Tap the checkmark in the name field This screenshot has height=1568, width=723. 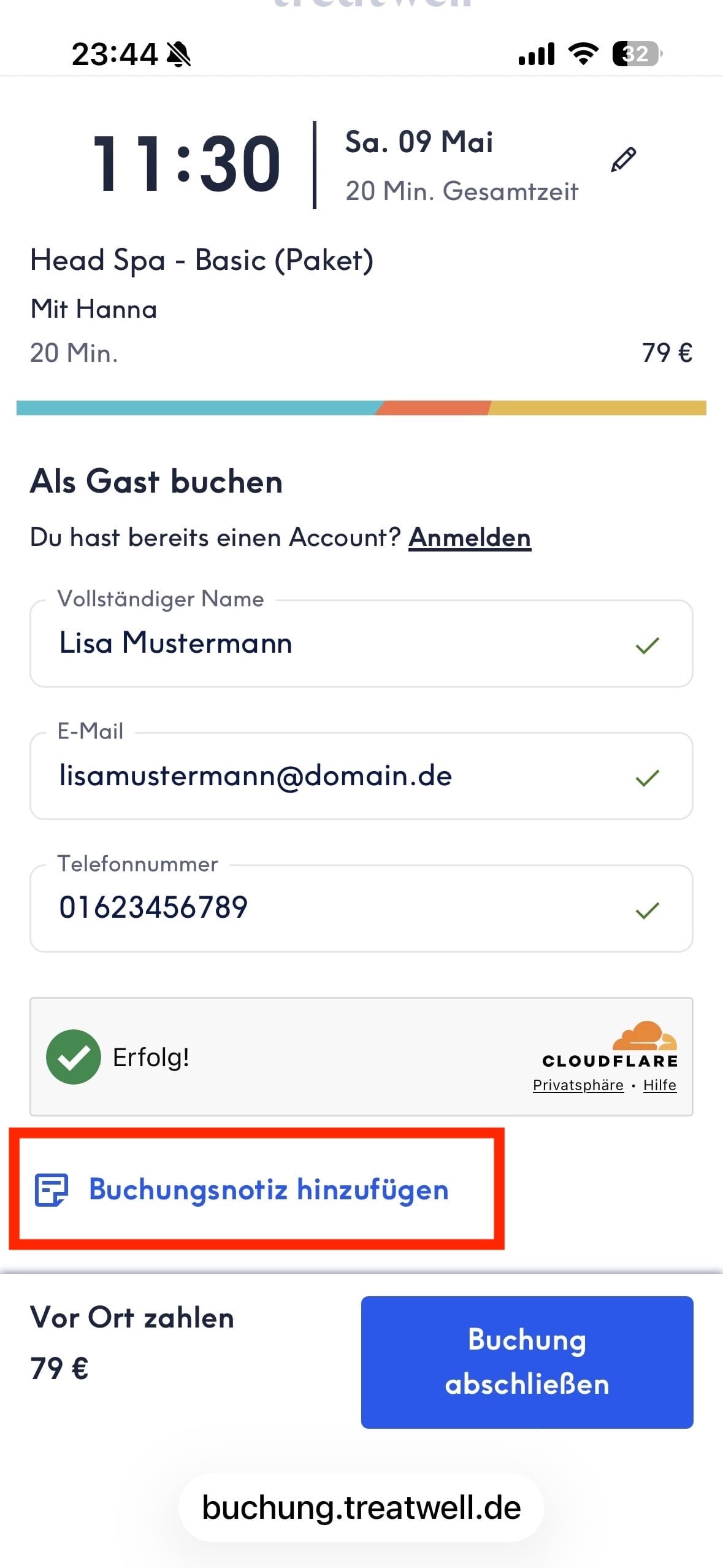(x=647, y=645)
